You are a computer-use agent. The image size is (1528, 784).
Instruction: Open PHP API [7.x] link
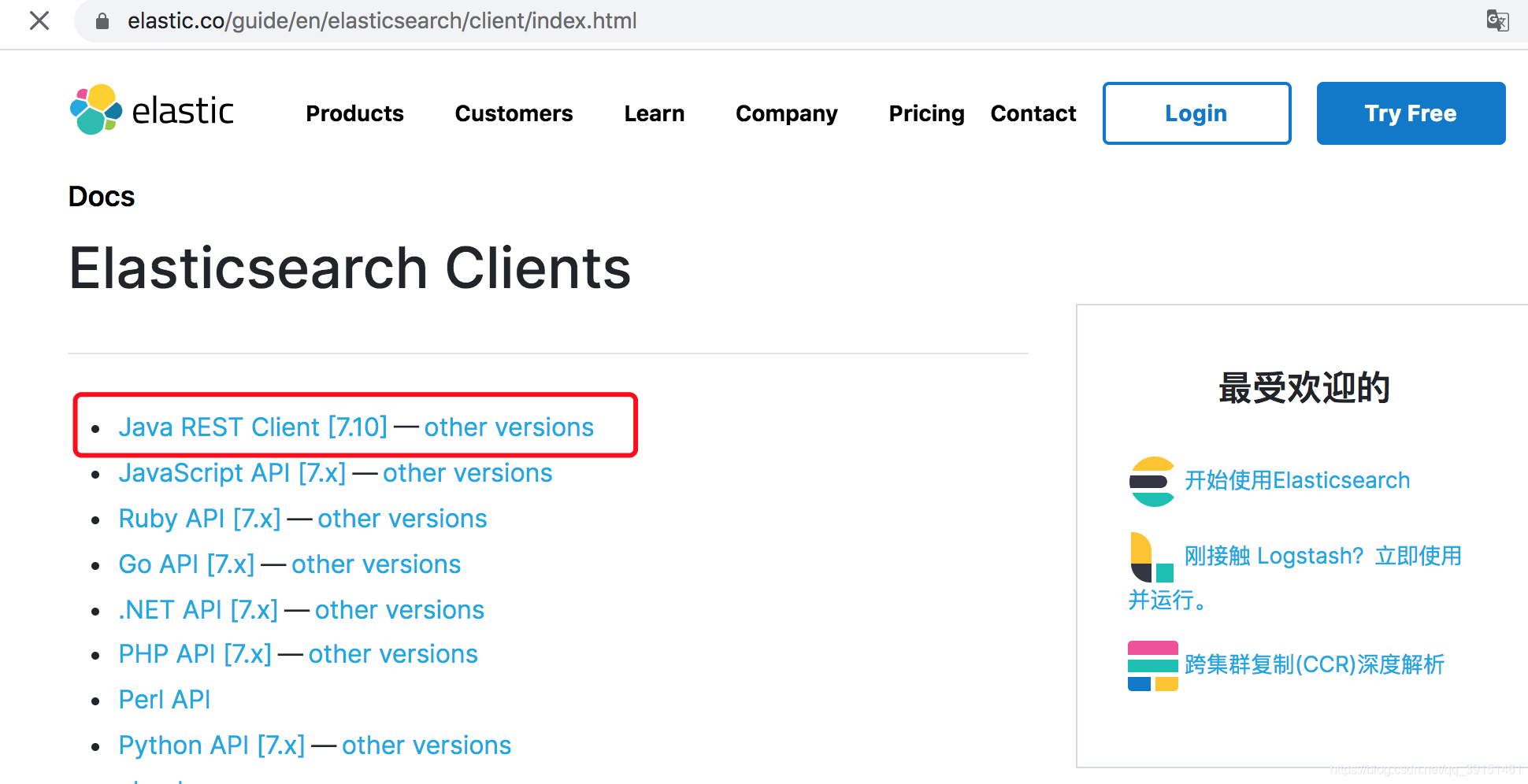pyautogui.click(x=195, y=654)
